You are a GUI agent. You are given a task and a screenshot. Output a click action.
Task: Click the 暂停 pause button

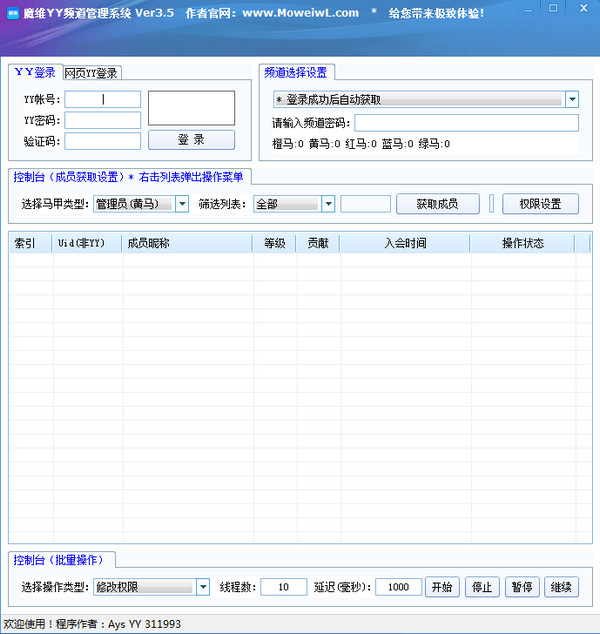pos(522,587)
